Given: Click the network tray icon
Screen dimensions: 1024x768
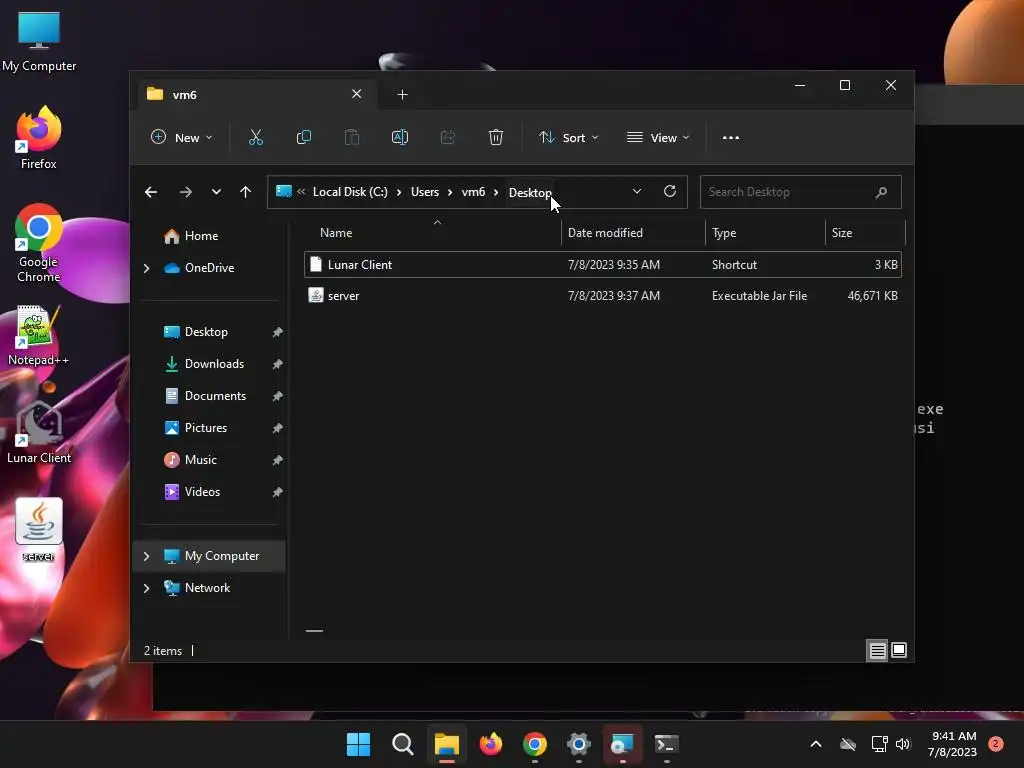Looking at the screenshot, I should tap(879, 744).
